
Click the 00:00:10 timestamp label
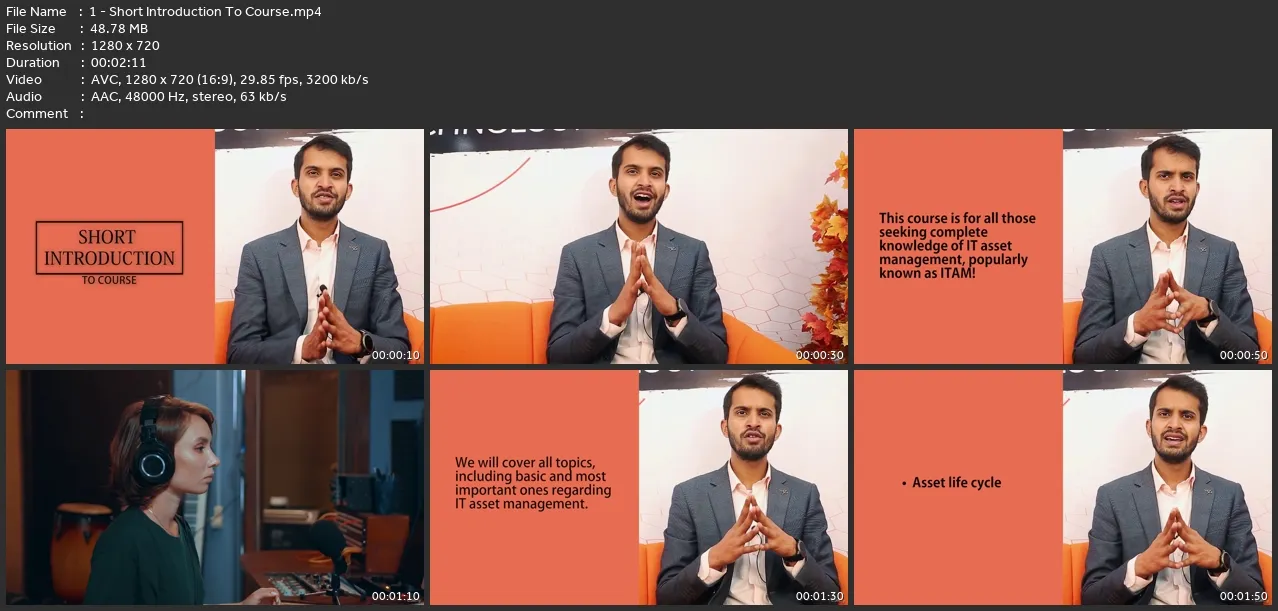tap(396, 355)
